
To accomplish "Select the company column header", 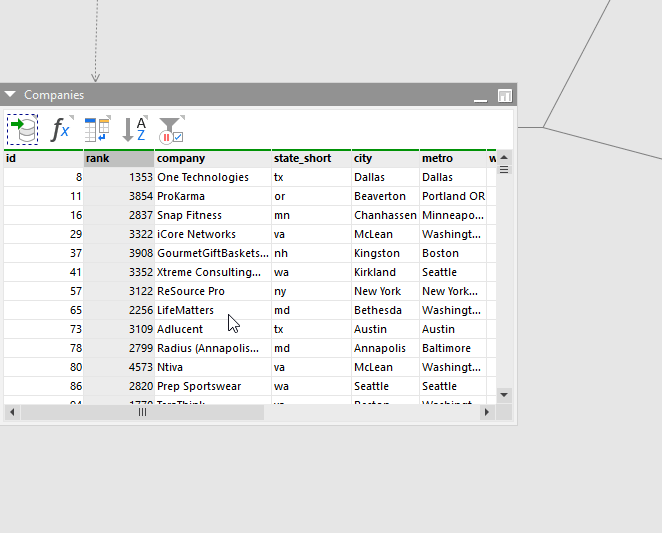I will click(x=213, y=158).
